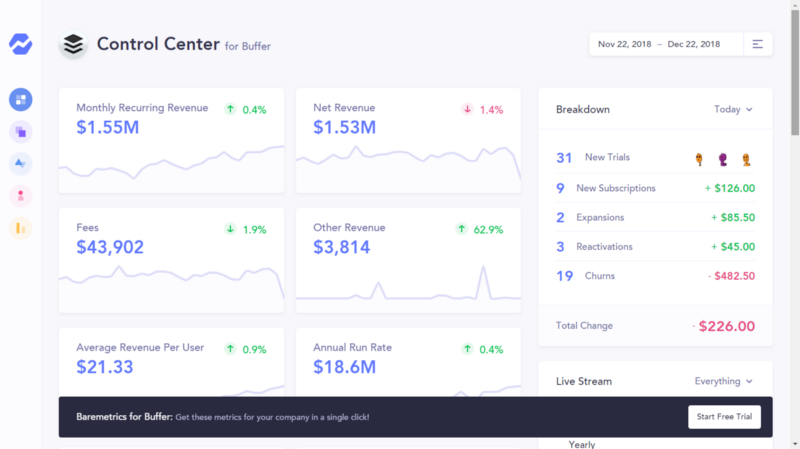
Task: Click the + $45.00 reactivations amount
Action: tap(733, 246)
